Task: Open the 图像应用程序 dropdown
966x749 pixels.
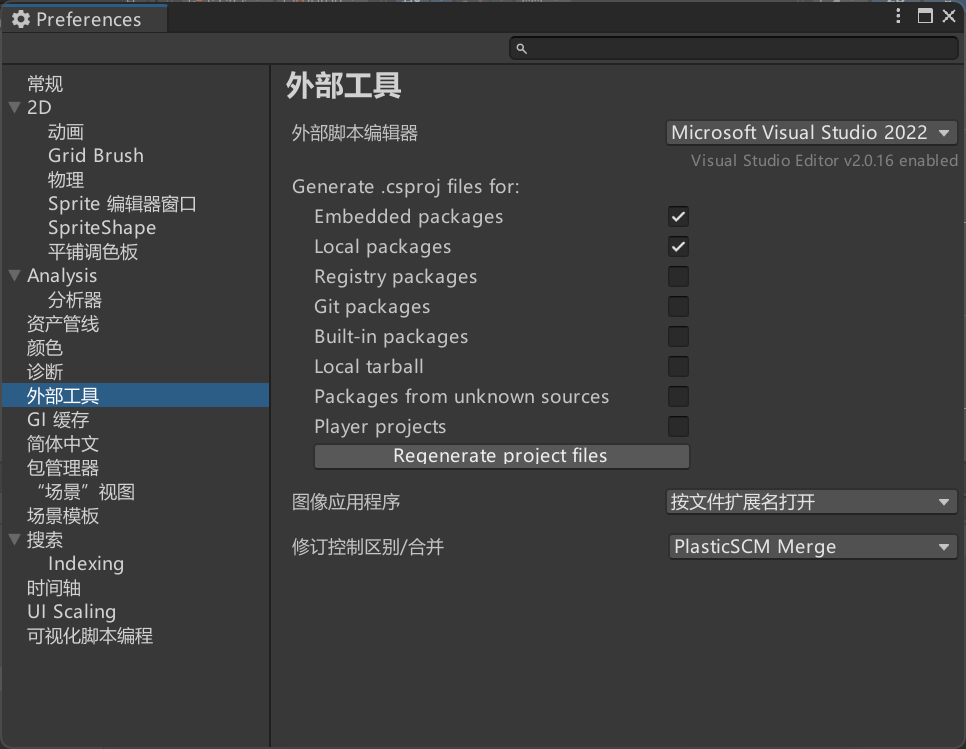Action: click(x=811, y=502)
